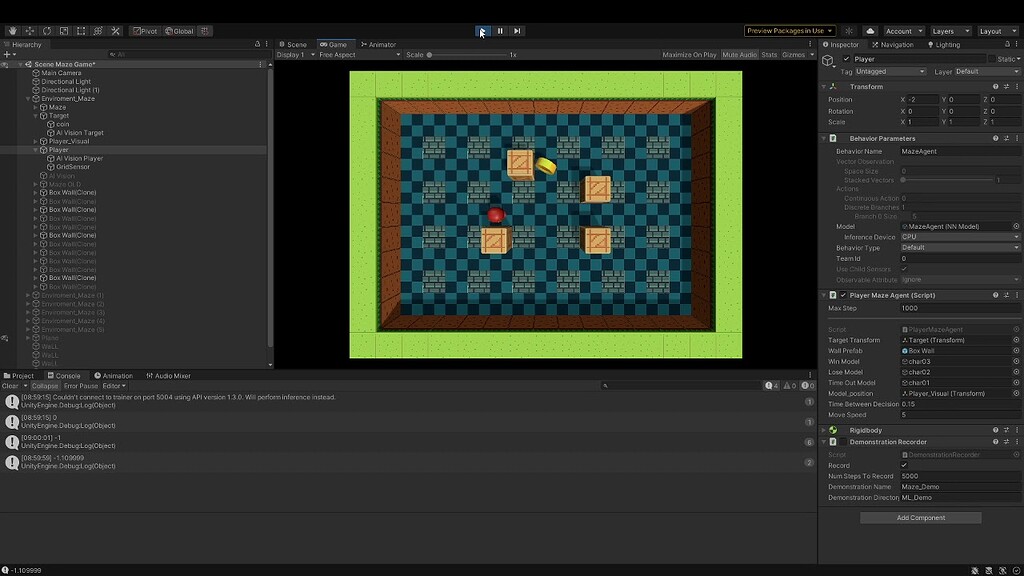Select the Hand tool in the toolbar
This screenshot has height=576, width=1024.
click(12, 31)
